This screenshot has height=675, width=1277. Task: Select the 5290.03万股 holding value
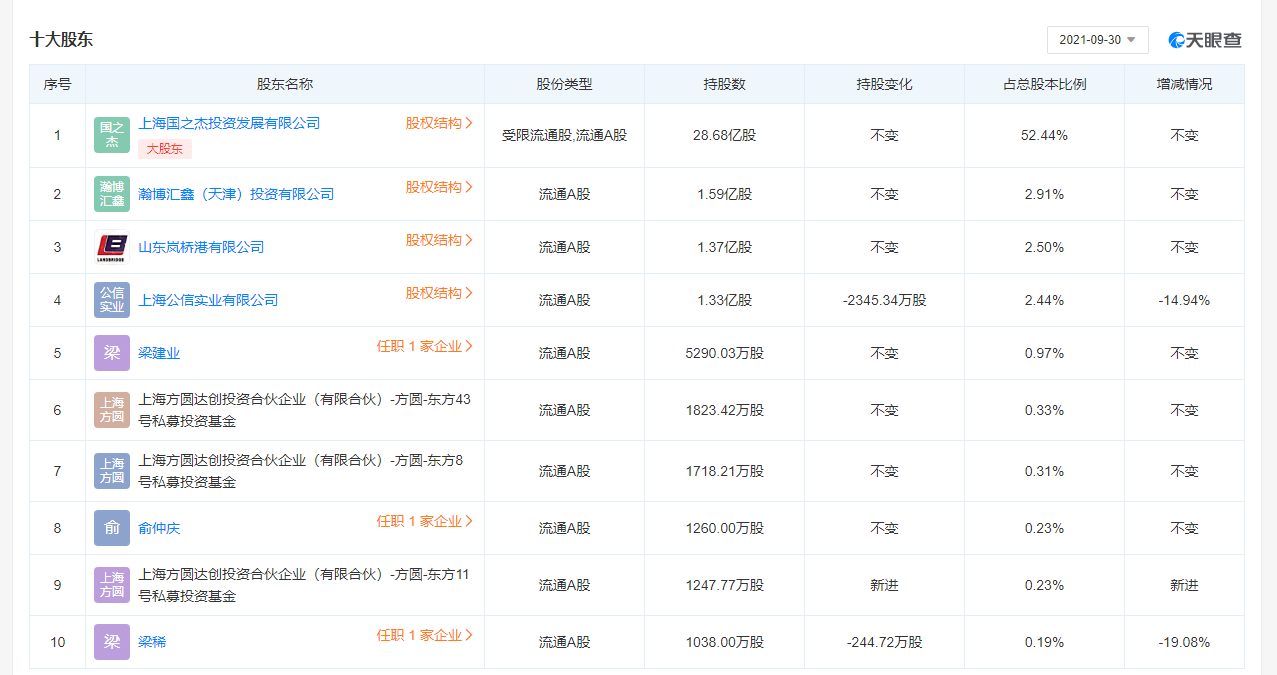pos(725,353)
